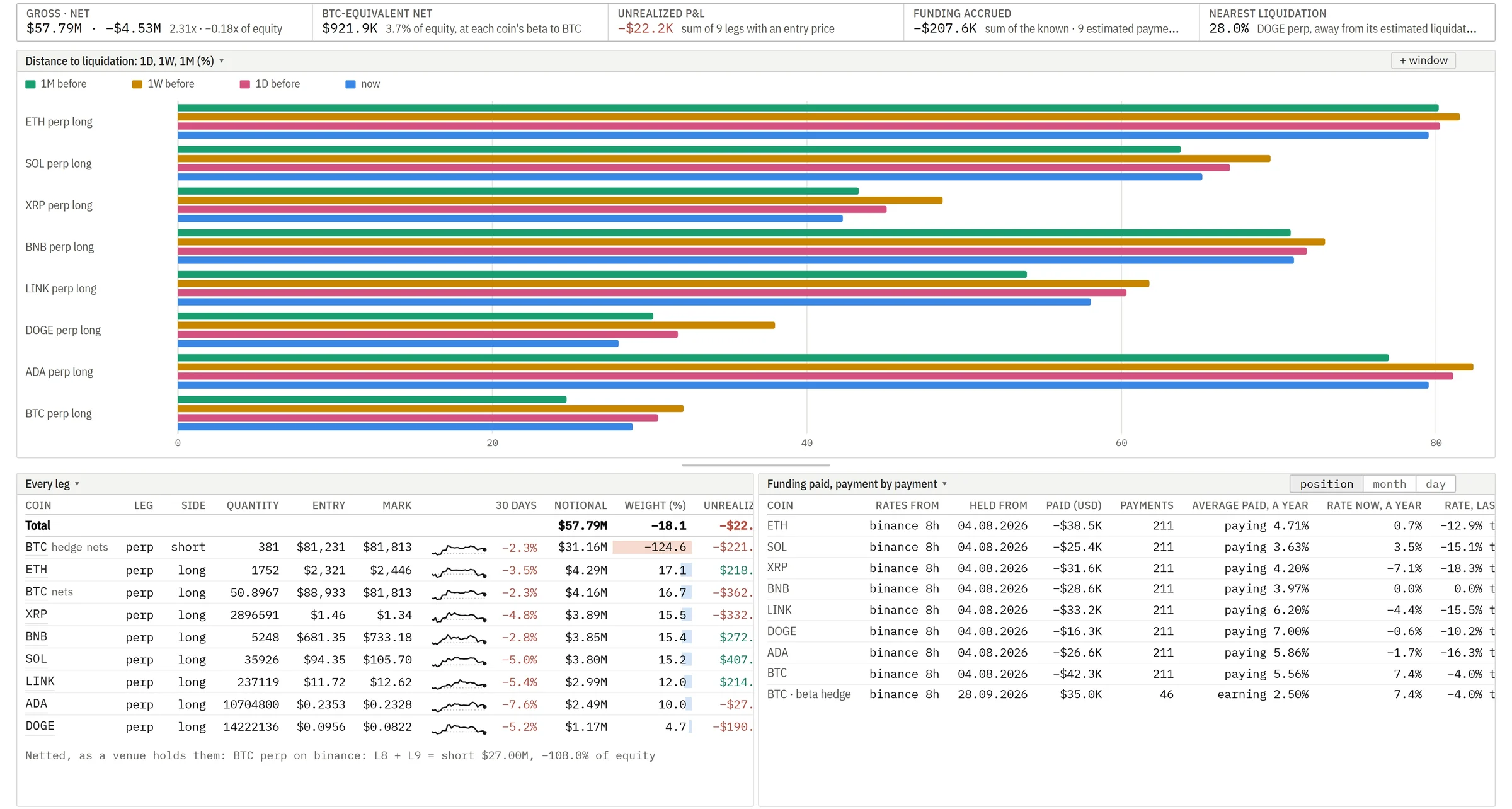Open the Distance to liquidation chart dropdown

tap(124, 61)
